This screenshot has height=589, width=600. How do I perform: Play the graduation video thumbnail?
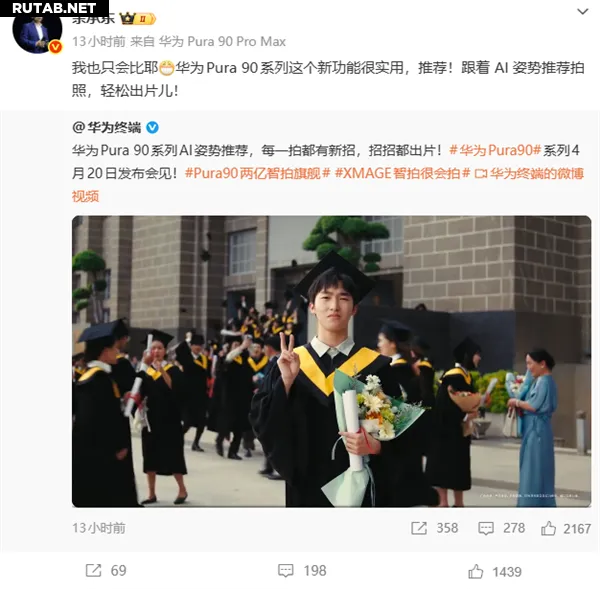pos(331,361)
